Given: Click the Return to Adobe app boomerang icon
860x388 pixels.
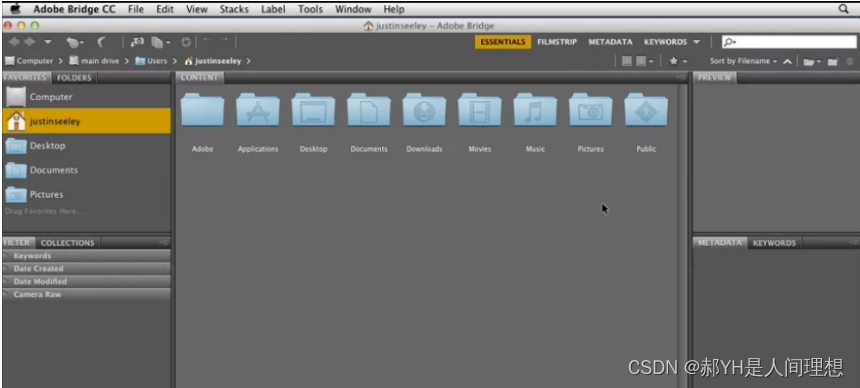Looking at the screenshot, I should pyautogui.click(x=101, y=42).
